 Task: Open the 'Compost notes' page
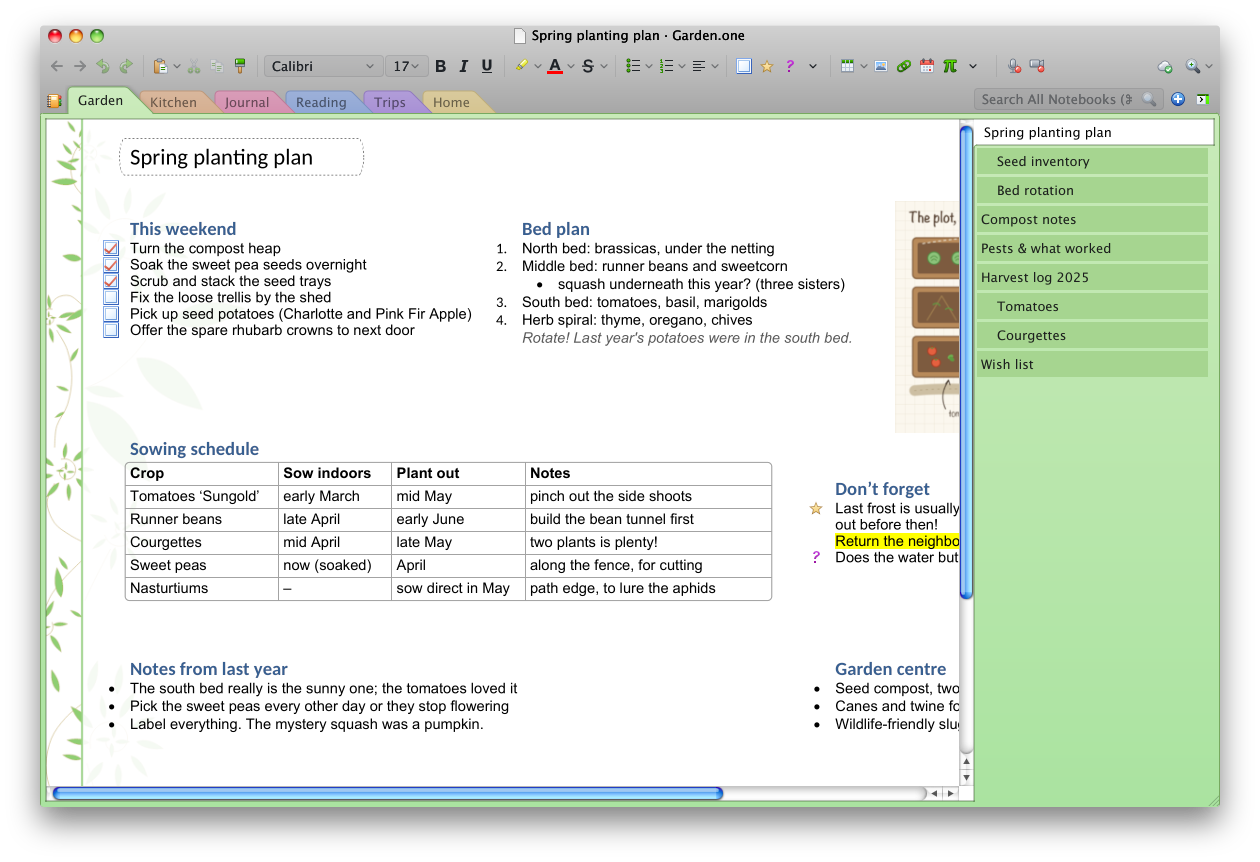[x=1092, y=219]
